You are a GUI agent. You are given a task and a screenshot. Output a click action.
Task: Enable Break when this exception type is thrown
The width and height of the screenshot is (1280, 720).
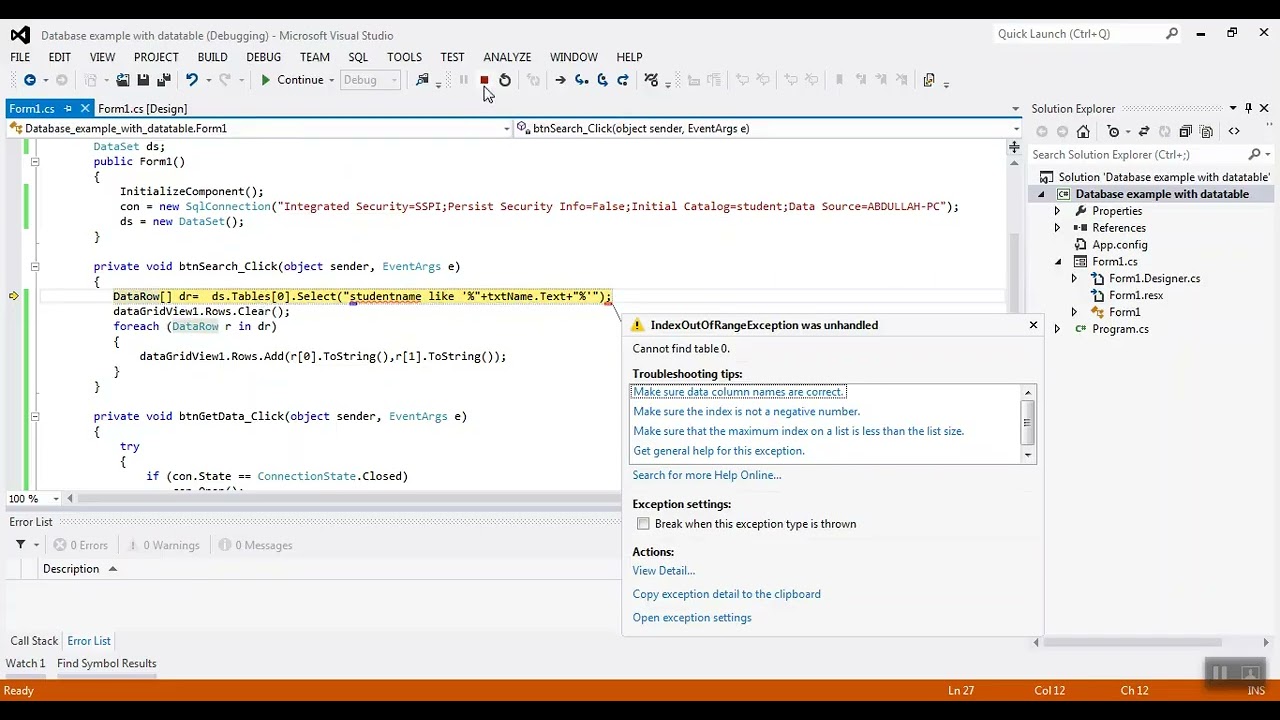coord(643,524)
